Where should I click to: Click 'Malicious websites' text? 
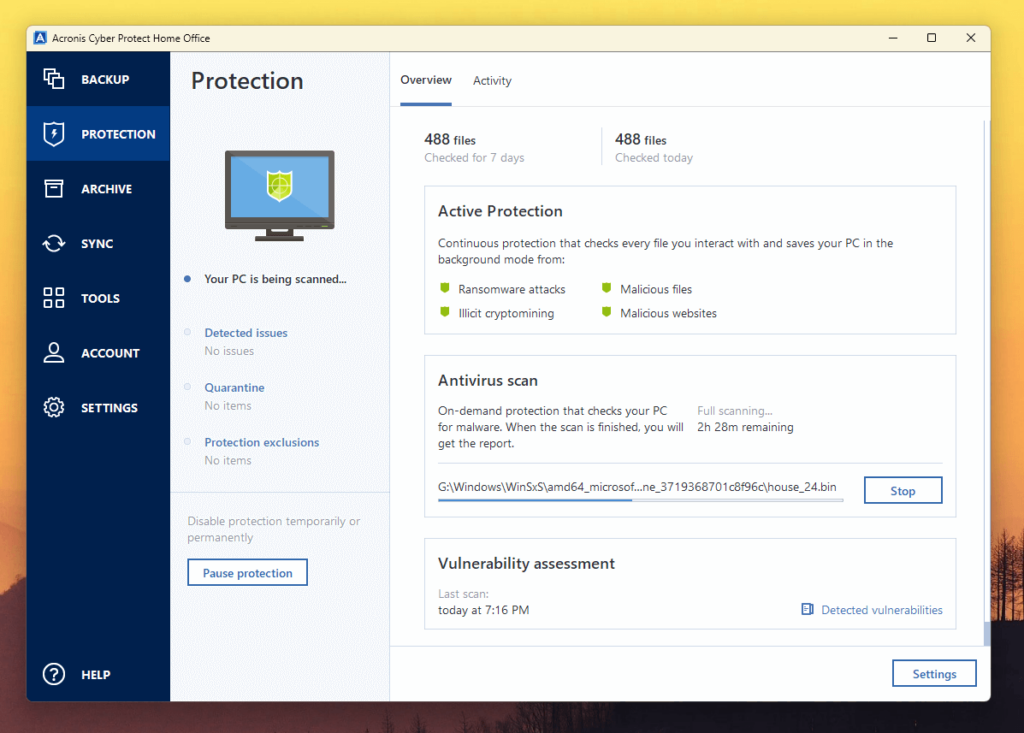click(x=668, y=314)
